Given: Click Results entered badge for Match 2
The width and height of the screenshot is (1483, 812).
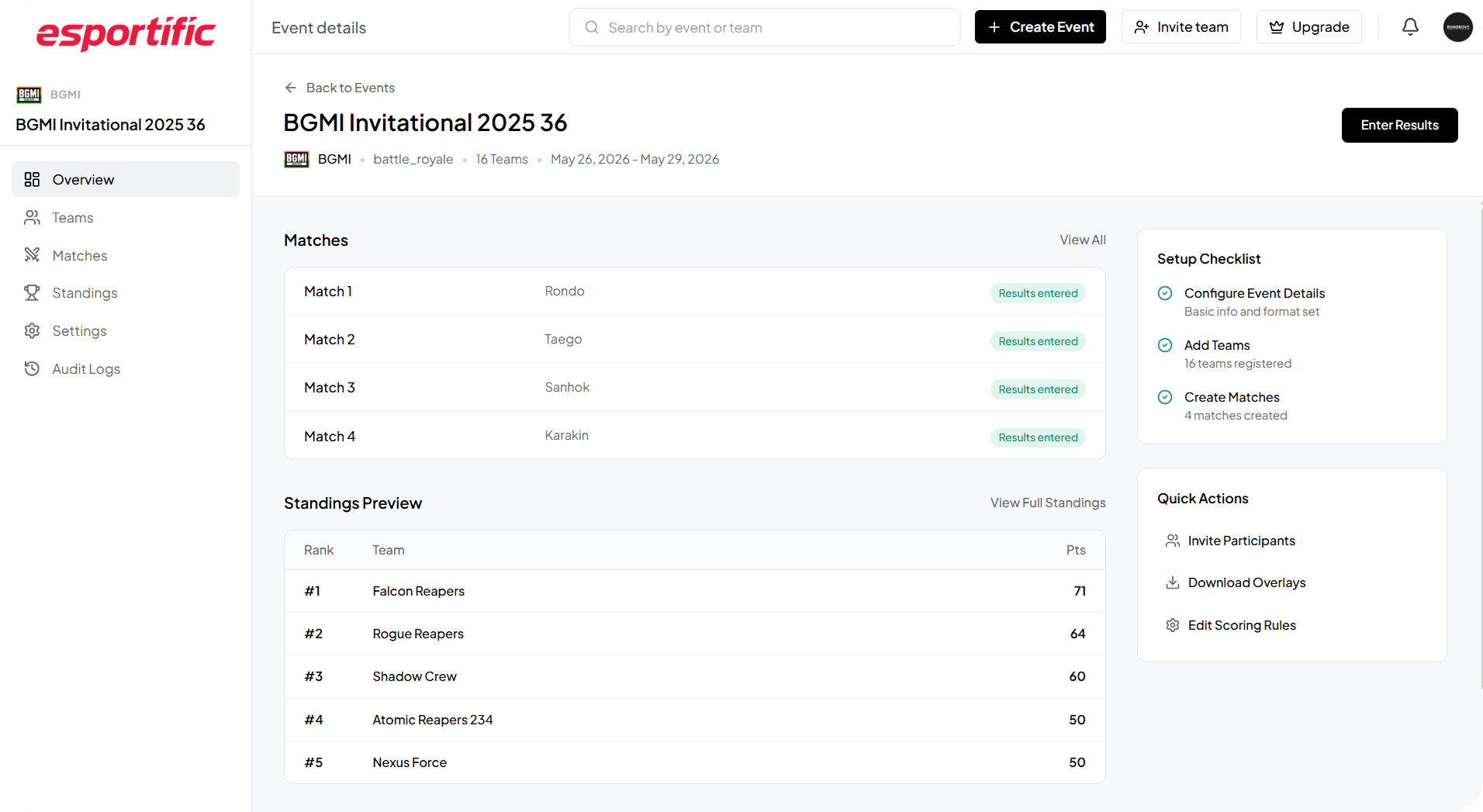Looking at the screenshot, I should point(1038,341).
